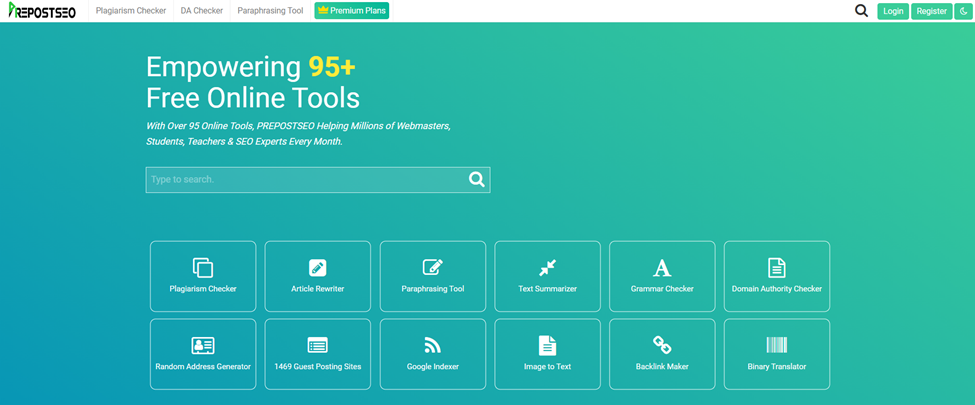Screen dimensions: 975x405
Task: Toggle dark mode with moon button
Action: 962,11
